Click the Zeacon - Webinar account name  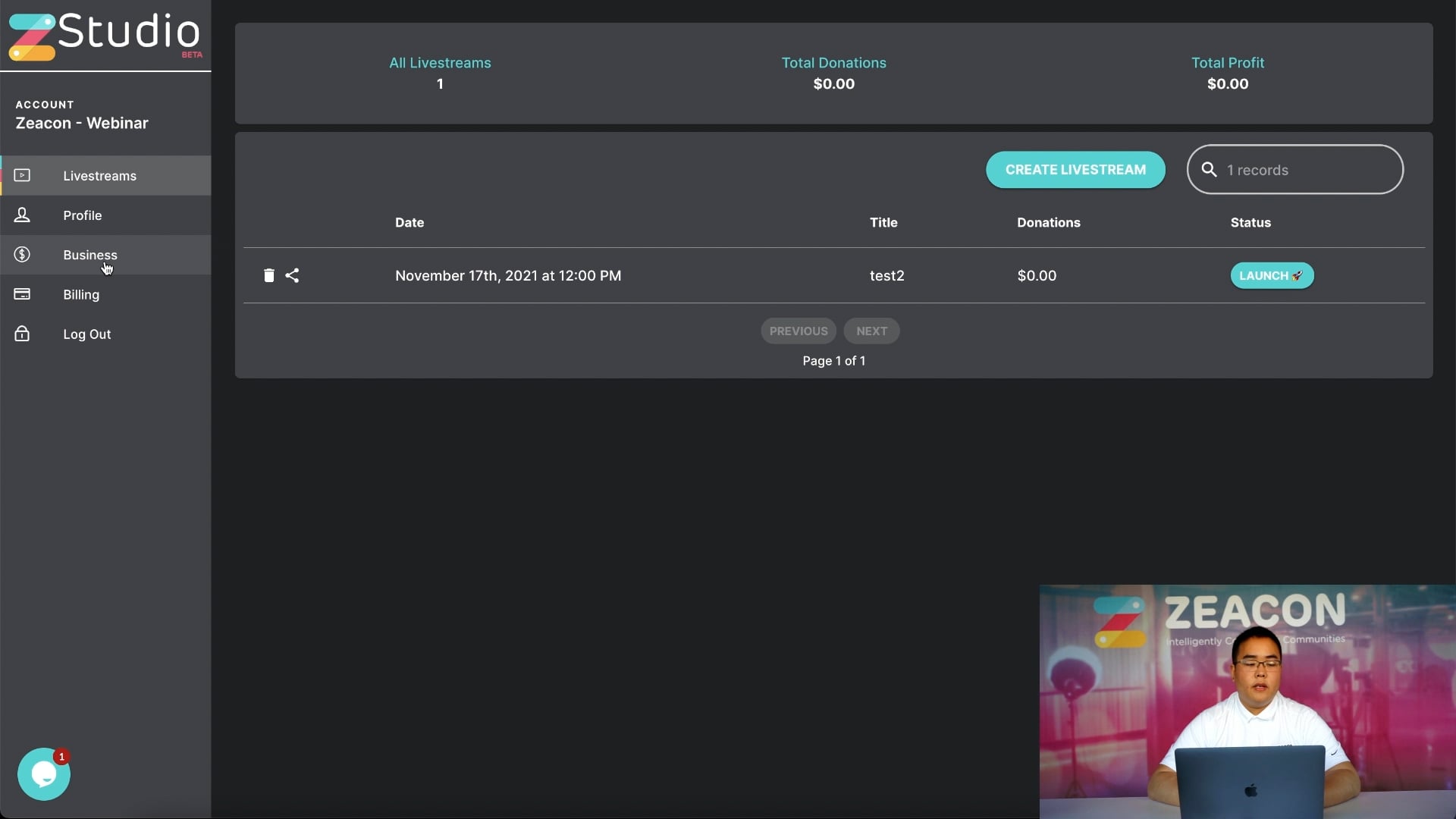click(82, 123)
